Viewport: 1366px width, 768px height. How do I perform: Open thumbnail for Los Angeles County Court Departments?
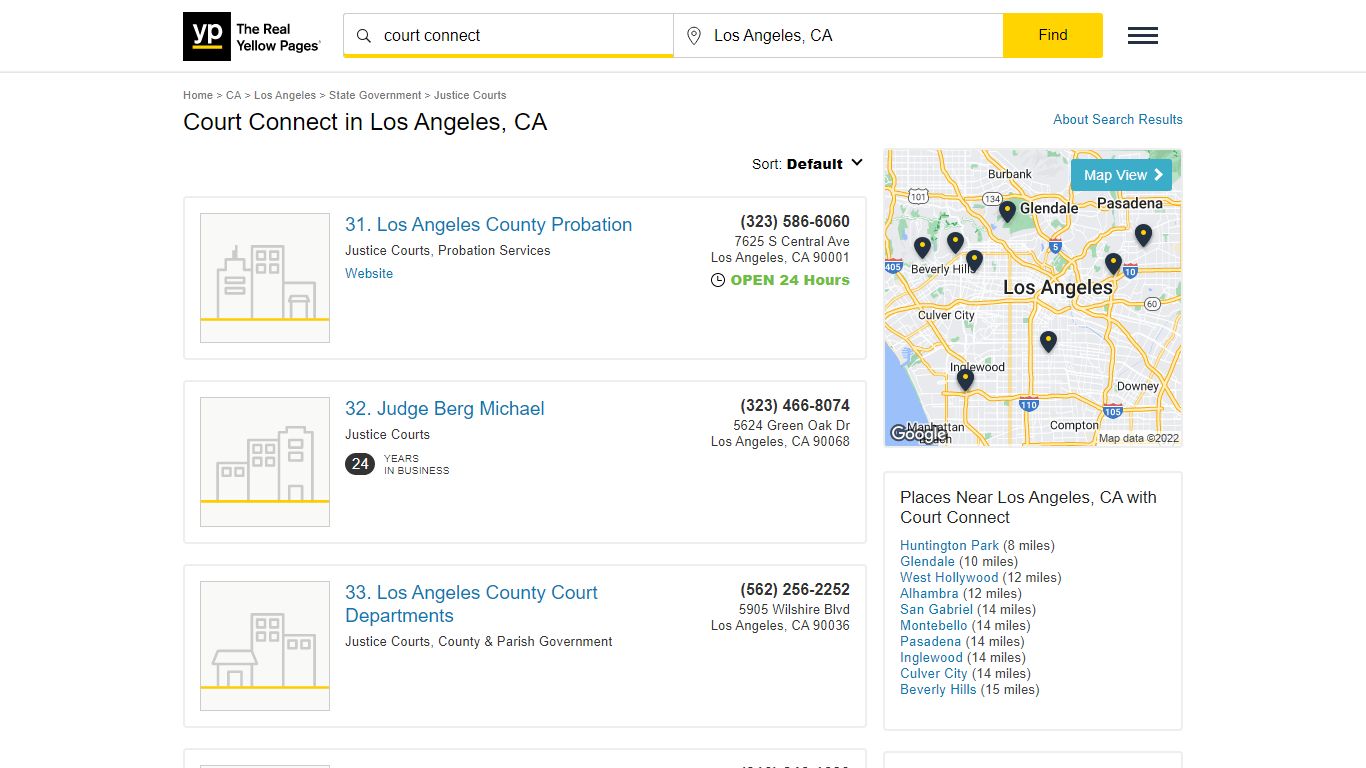click(x=265, y=646)
